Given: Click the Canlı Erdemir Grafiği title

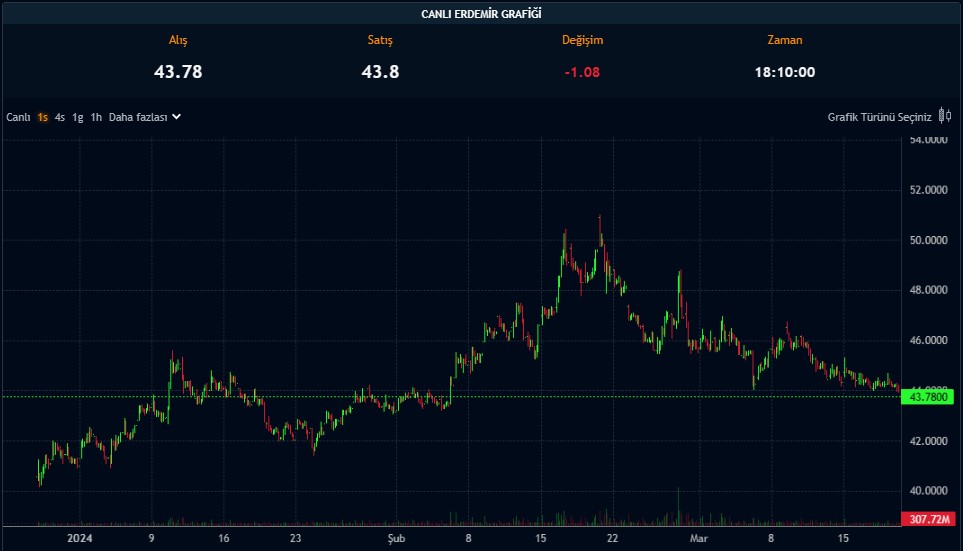Looking at the screenshot, I should pos(481,13).
